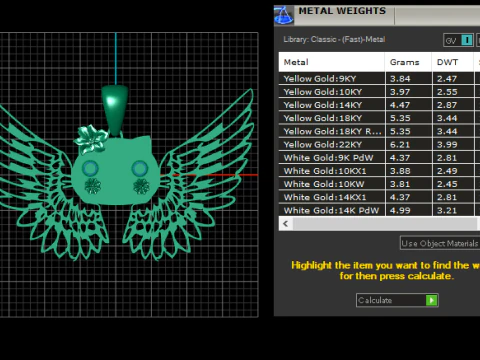Screen dimensions: 480x360
Task: Click the 3.99 DWT value for 22KY
Action: tap(447, 144)
